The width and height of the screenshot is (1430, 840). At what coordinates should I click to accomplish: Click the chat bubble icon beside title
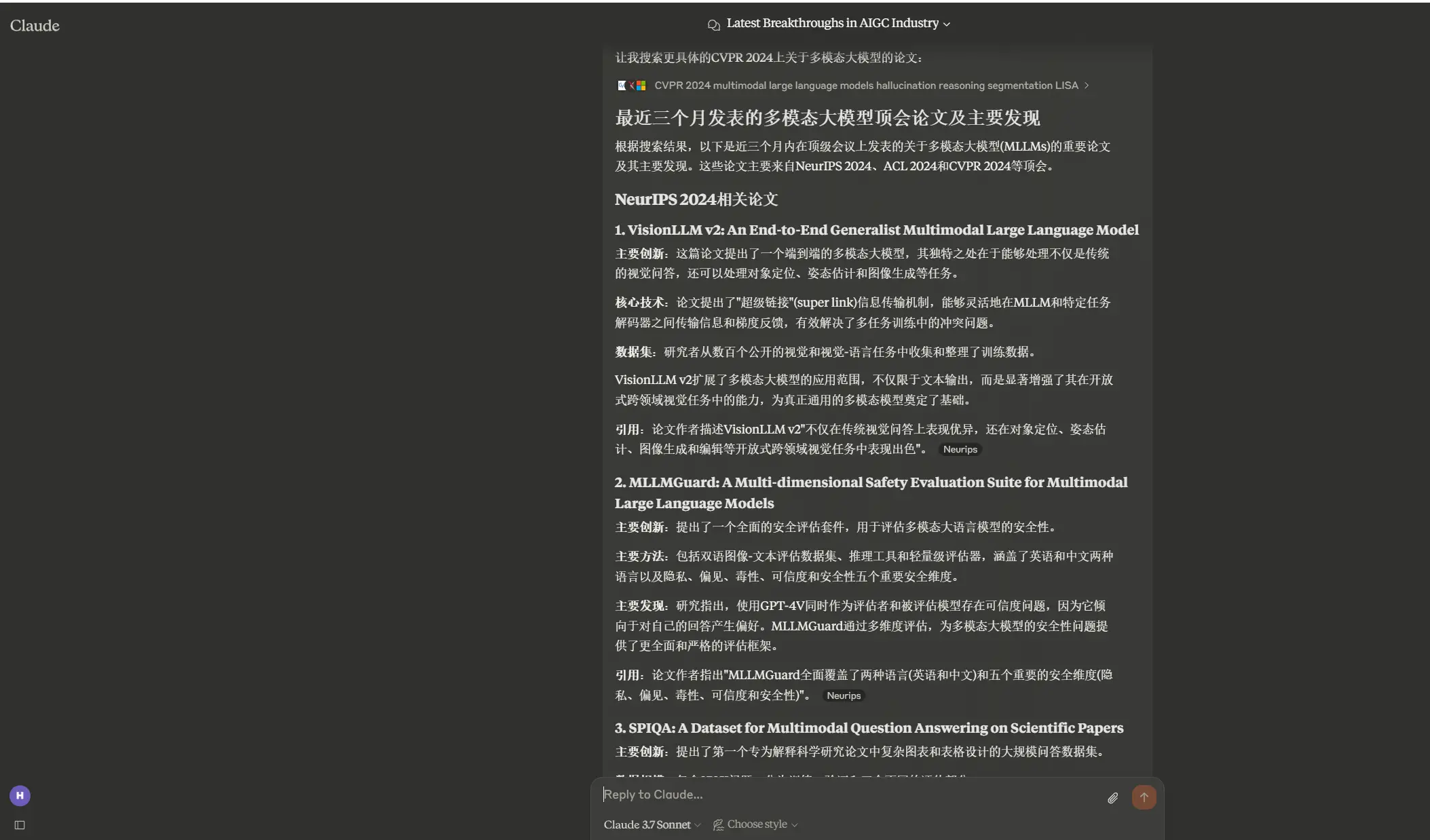point(713,24)
